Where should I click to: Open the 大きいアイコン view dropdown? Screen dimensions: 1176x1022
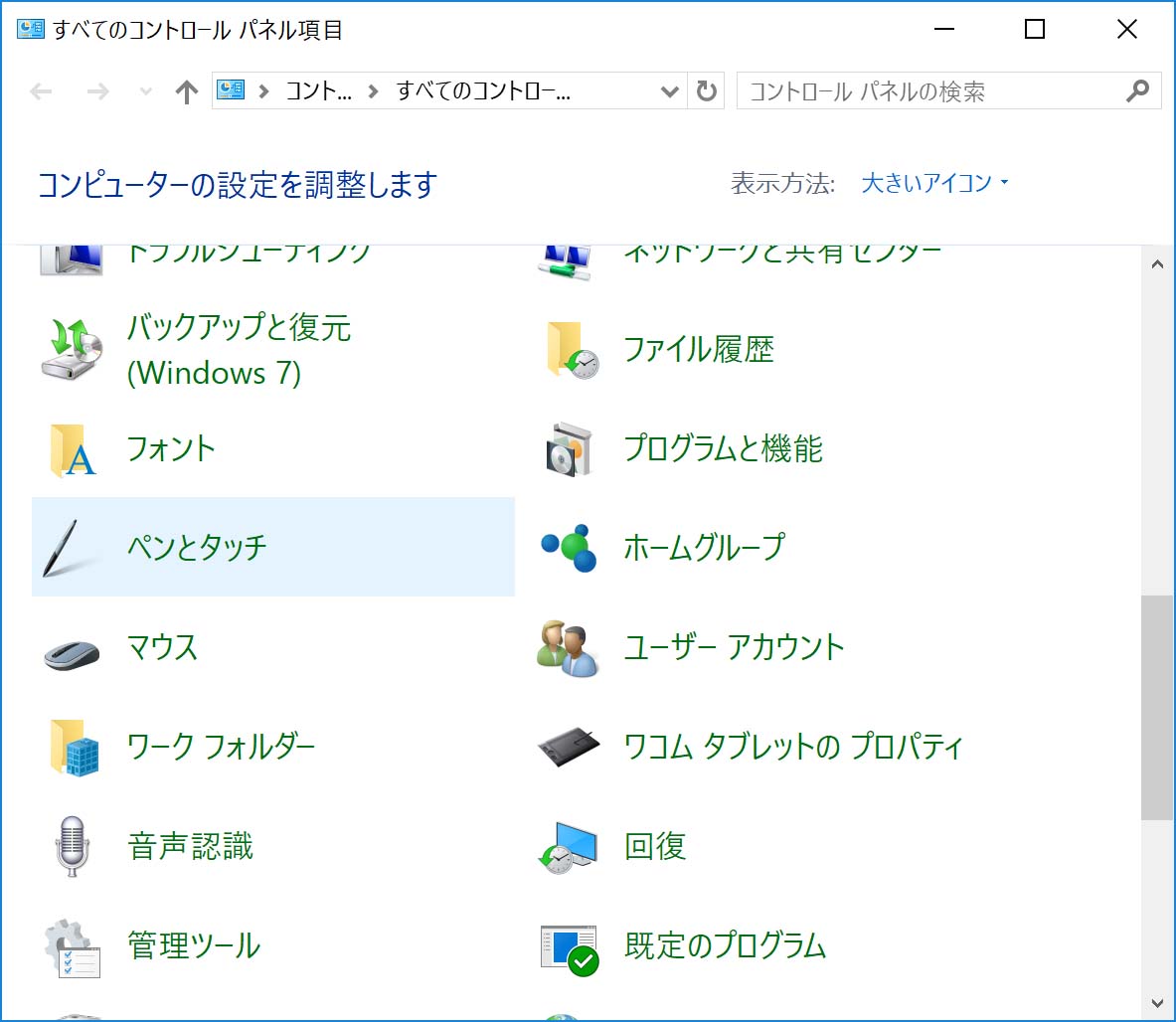(x=935, y=182)
